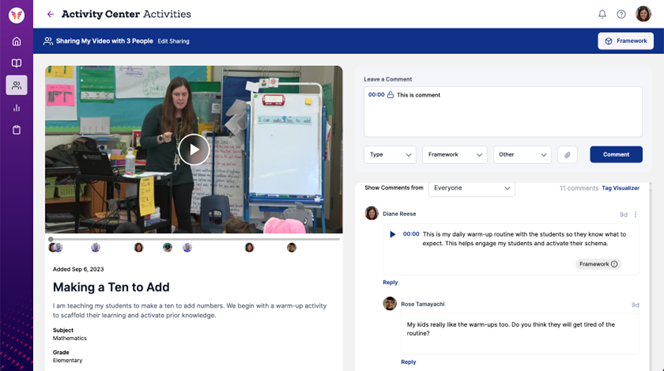Click the 00:00 timestamp in the comment box
Screen dimensions: 664x371
[376, 95]
